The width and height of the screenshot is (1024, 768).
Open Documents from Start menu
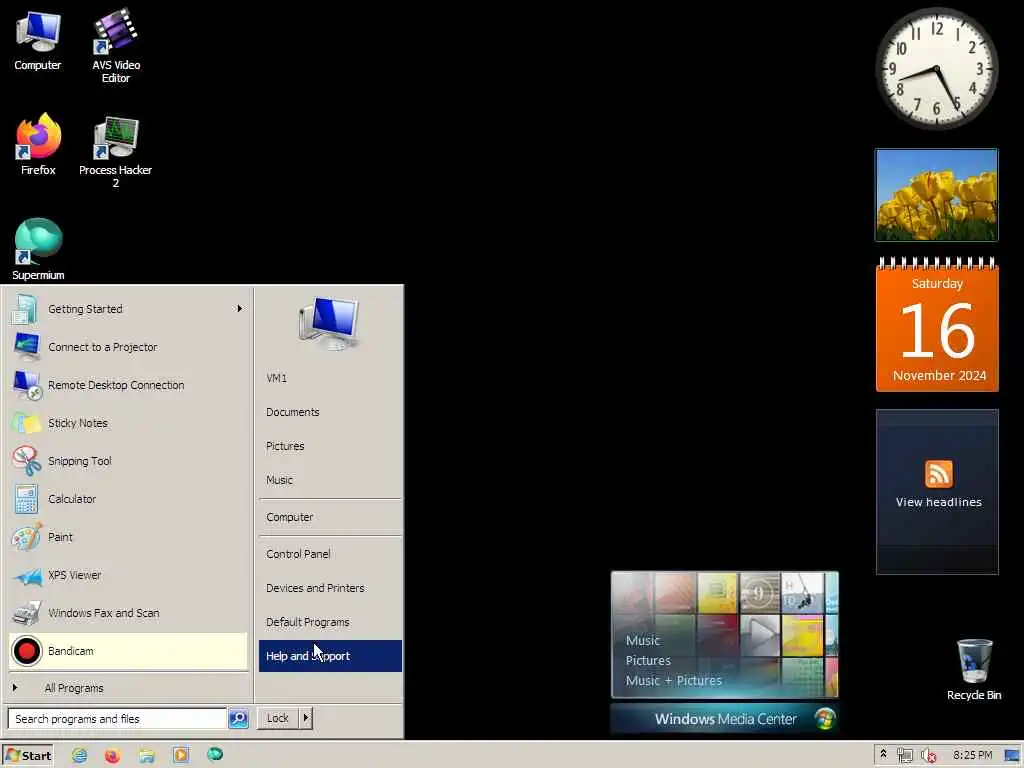(330, 412)
